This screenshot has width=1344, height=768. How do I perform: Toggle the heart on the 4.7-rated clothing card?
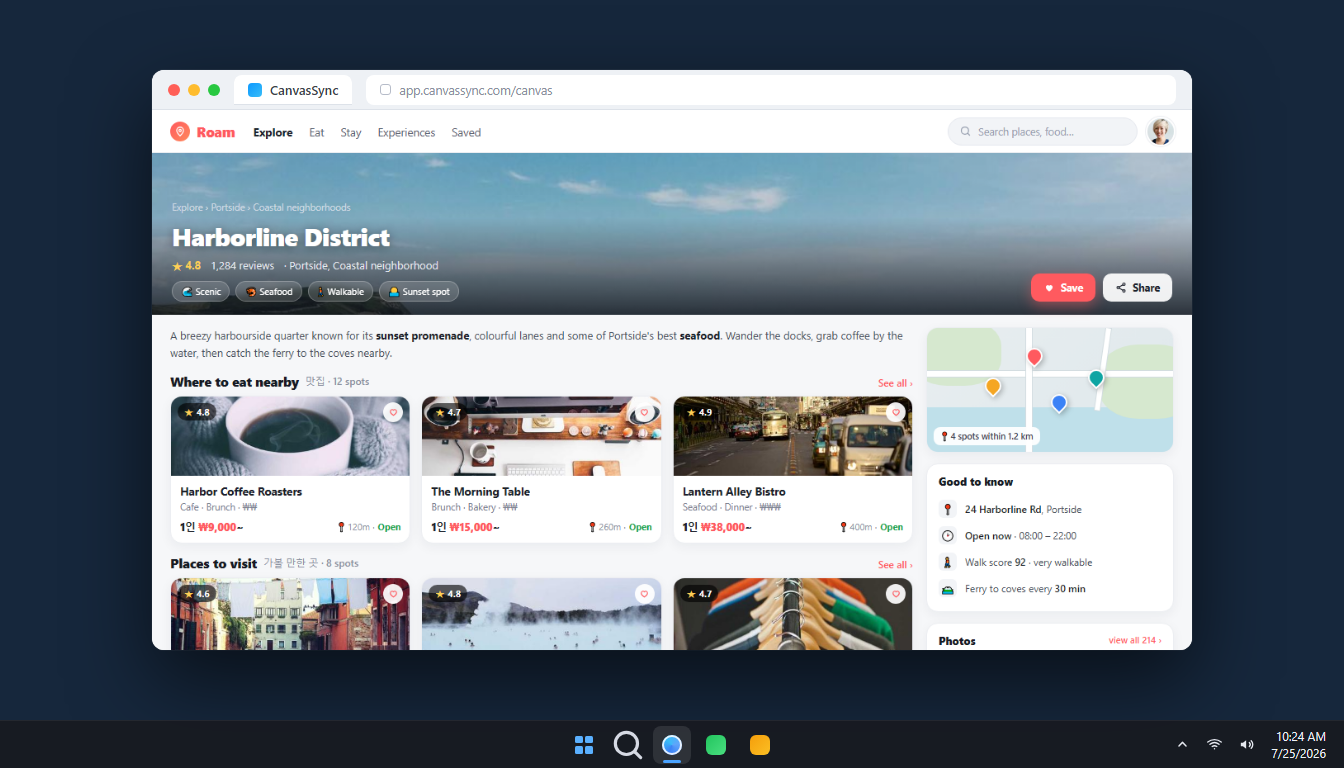(x=895, y=594)
